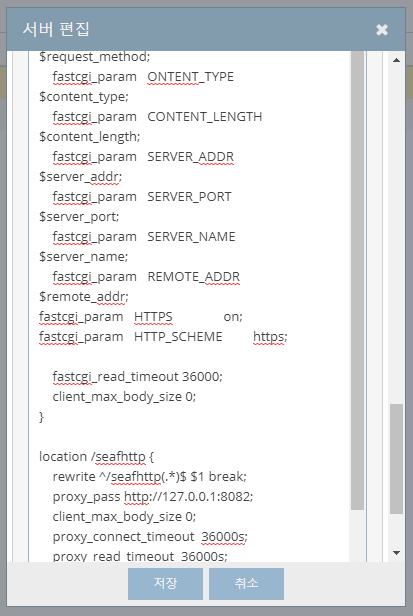413x616 pixels.
Task: Click the outer scrollbar down arrow
Action: 396,553
